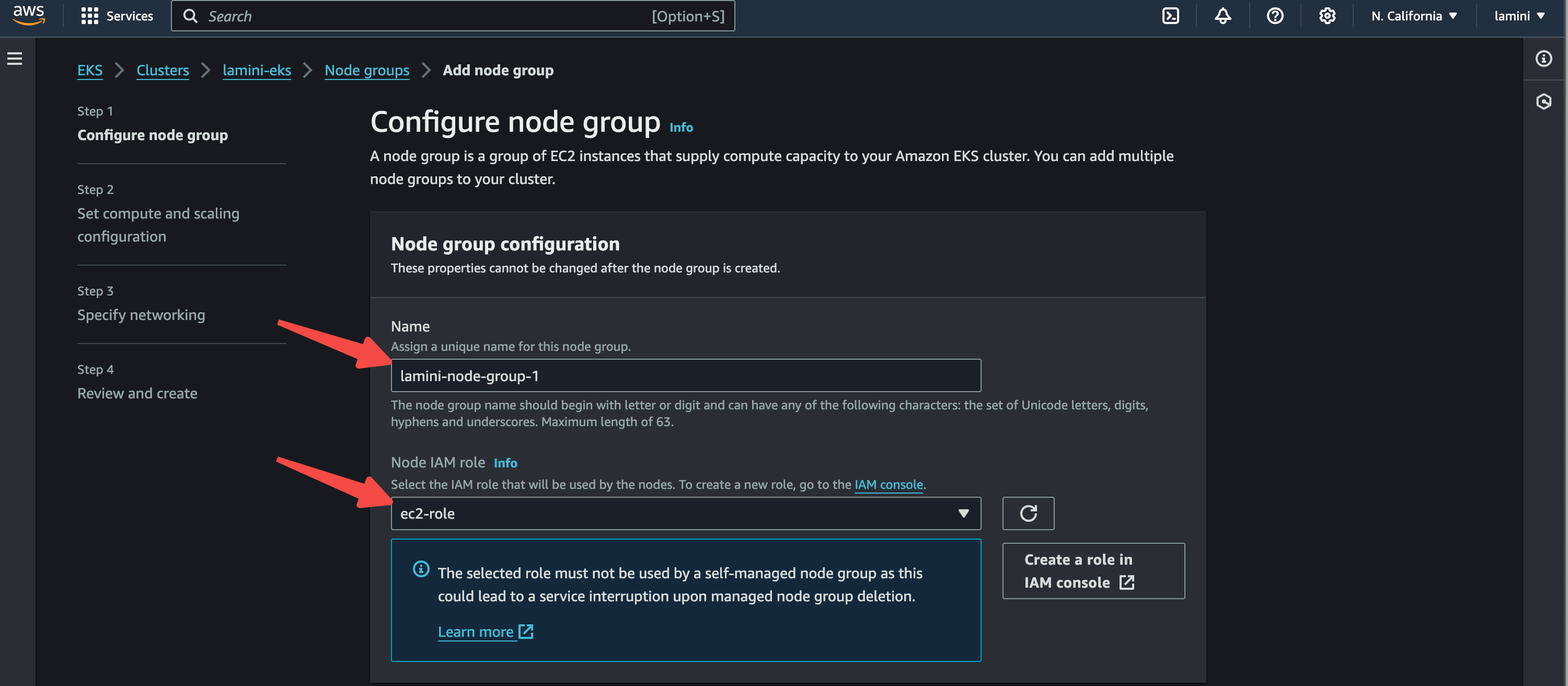Select Step 1 Configure node group
Image resolution: width=1568 pixels, height=686 pixels.
click(152, 134)
